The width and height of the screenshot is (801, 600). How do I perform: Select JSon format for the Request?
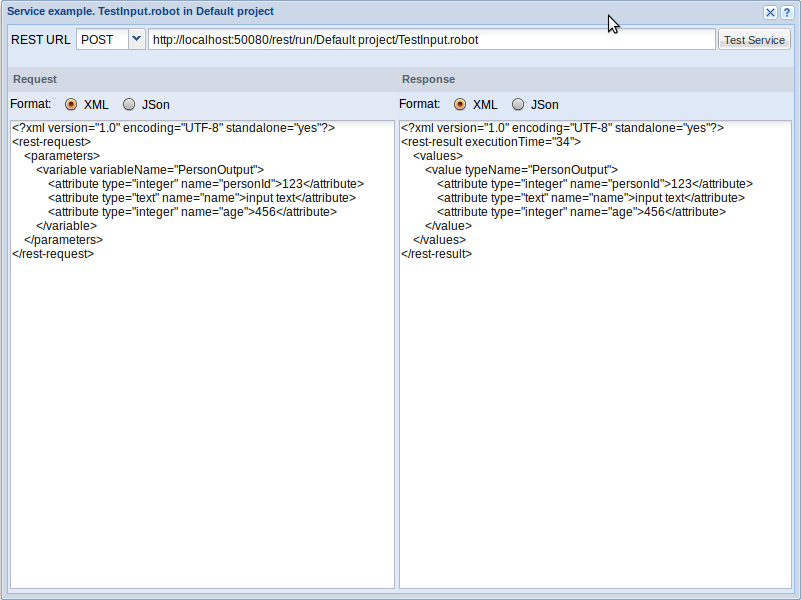129,104
